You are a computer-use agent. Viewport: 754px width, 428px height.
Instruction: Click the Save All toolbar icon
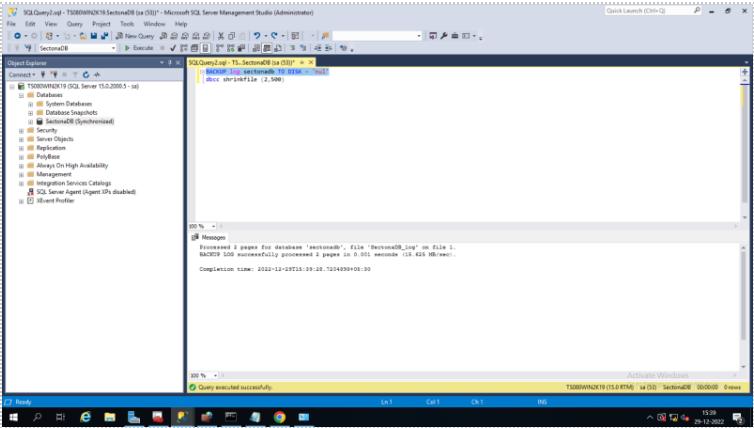click(104, 35)
